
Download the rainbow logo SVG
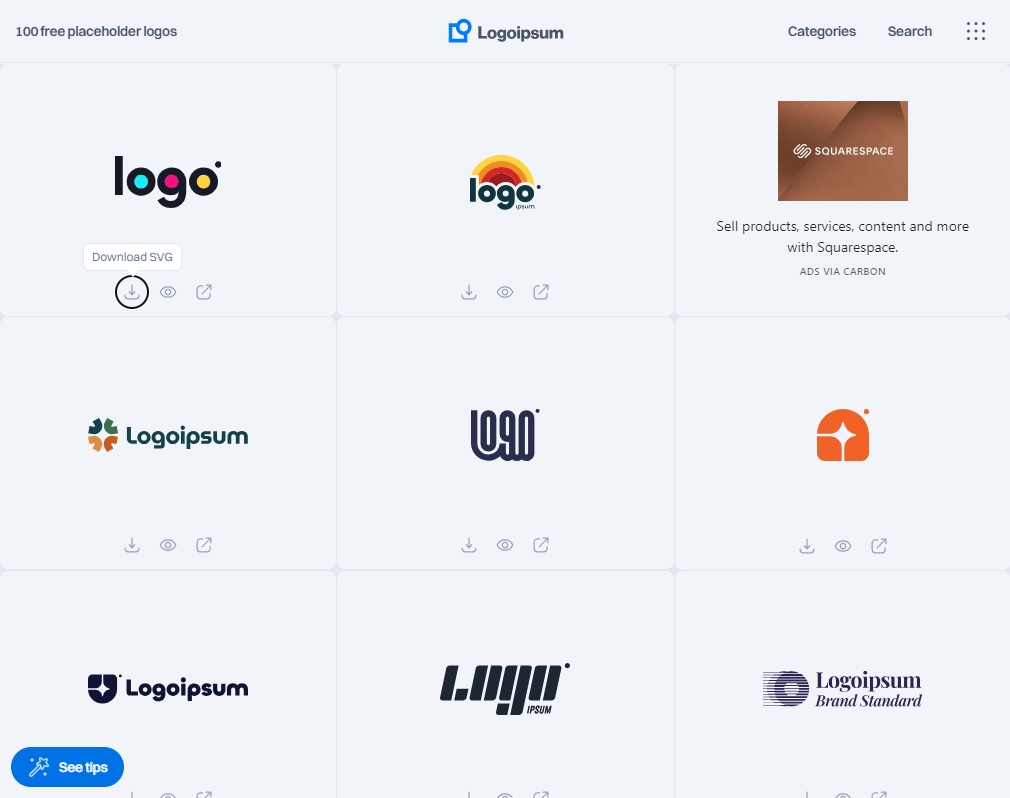pyautogui.click(x=469, y=292)
